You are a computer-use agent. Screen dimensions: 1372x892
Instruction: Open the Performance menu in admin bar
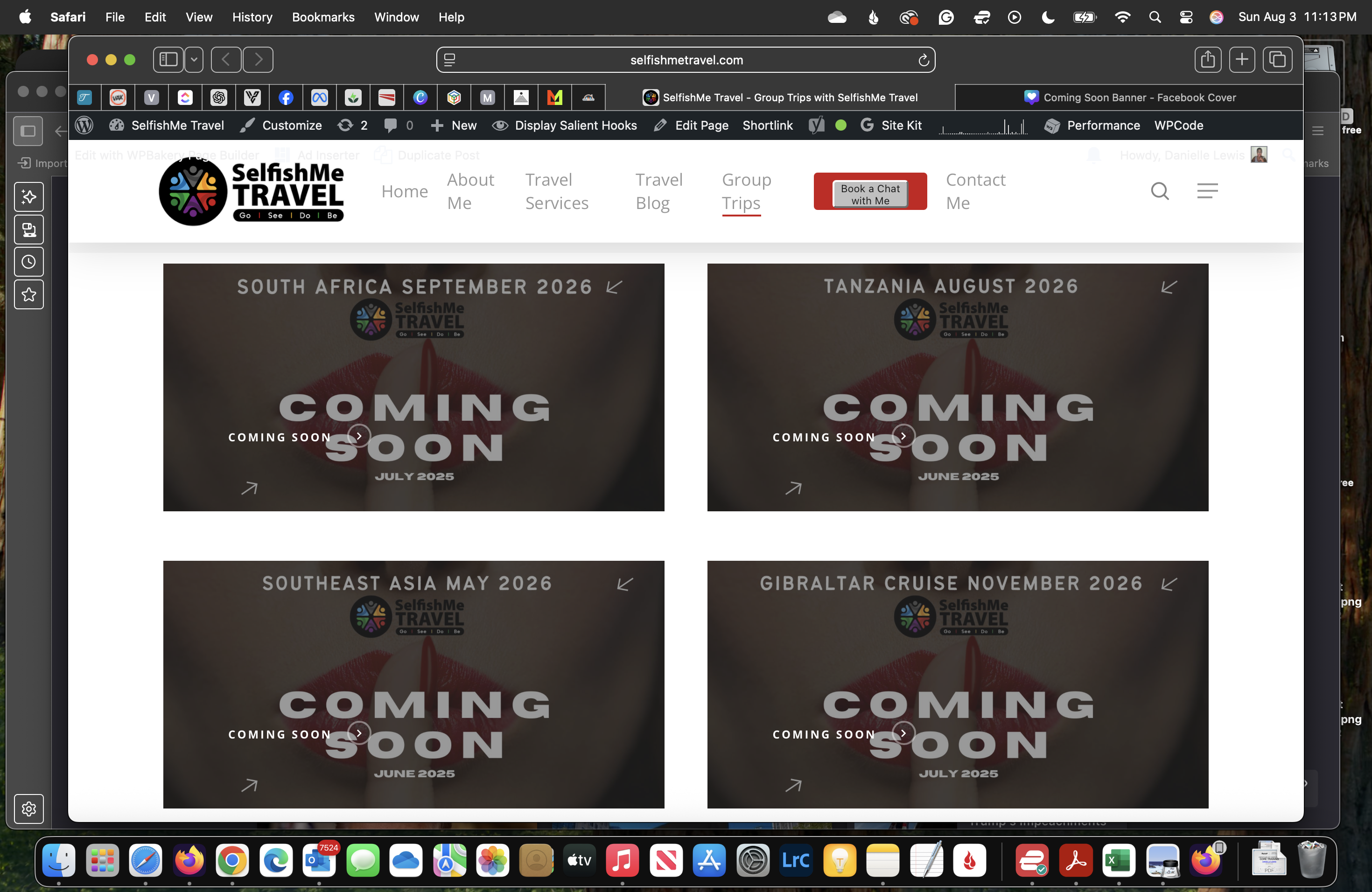point(1092,125)
